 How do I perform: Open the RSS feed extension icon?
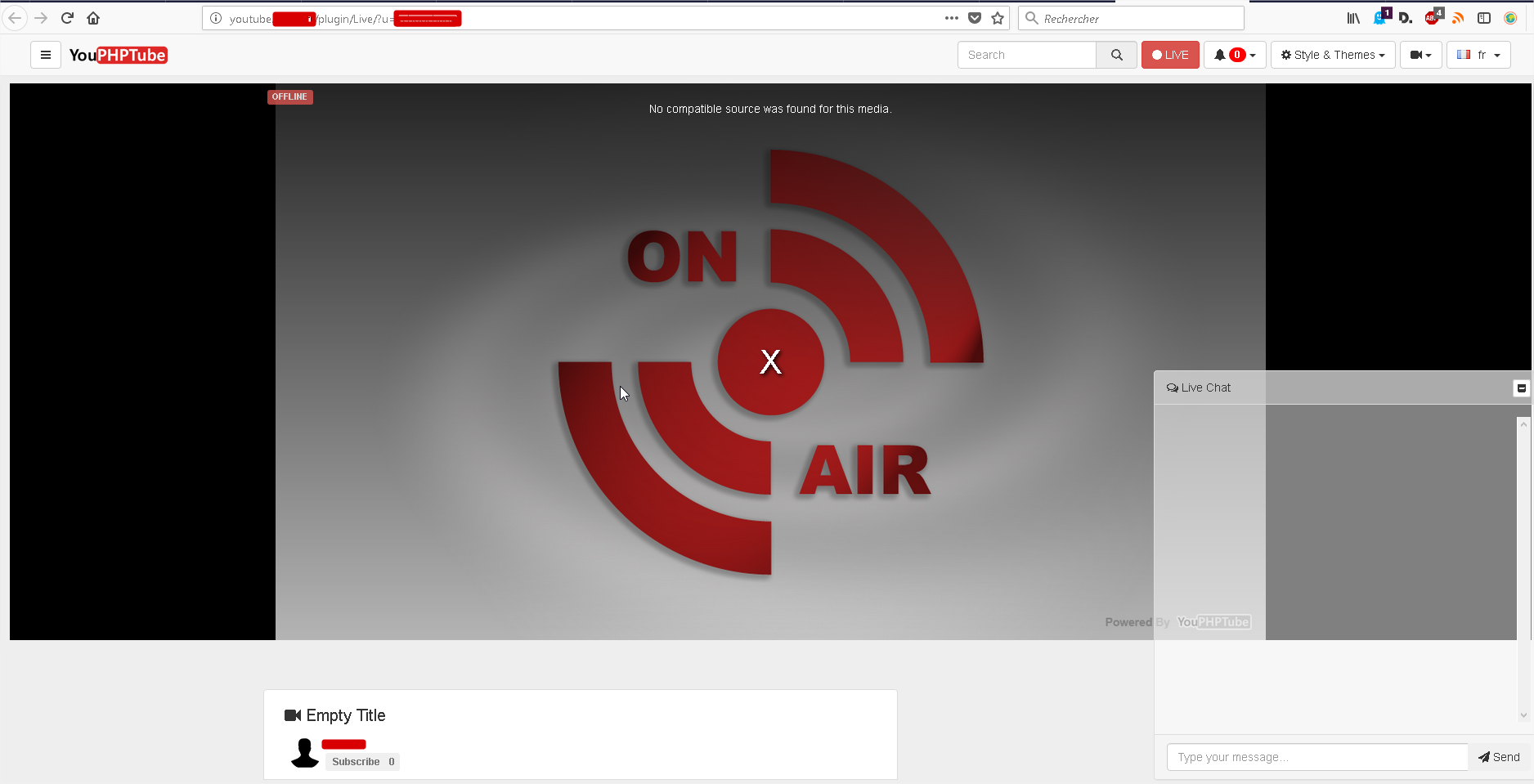tap(1458, 18)
